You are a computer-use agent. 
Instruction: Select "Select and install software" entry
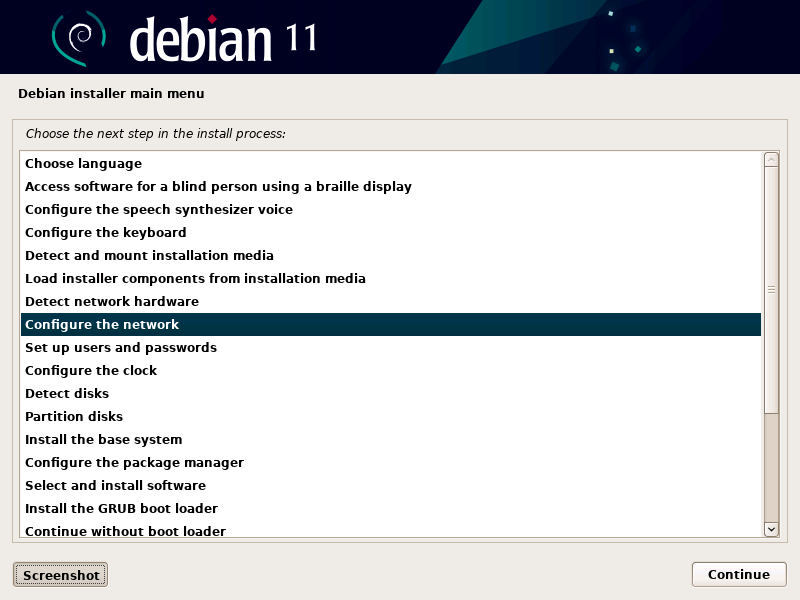pyautogui.click(x=391, y=485)
